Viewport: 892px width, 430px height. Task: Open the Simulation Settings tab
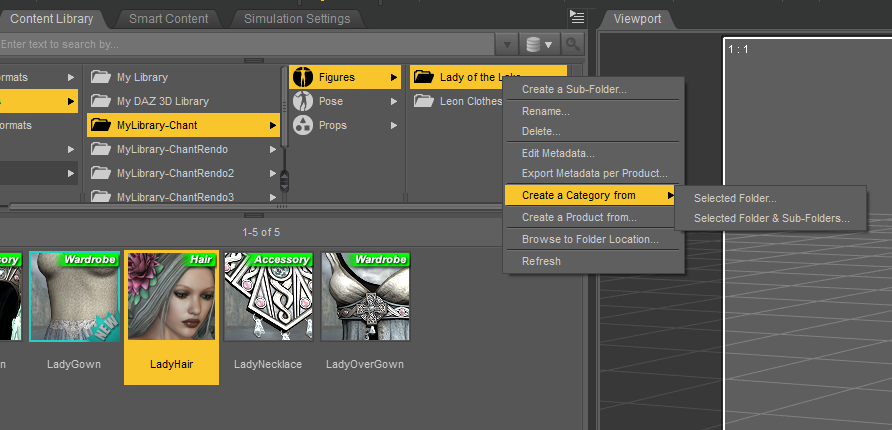tap(296, 19)
